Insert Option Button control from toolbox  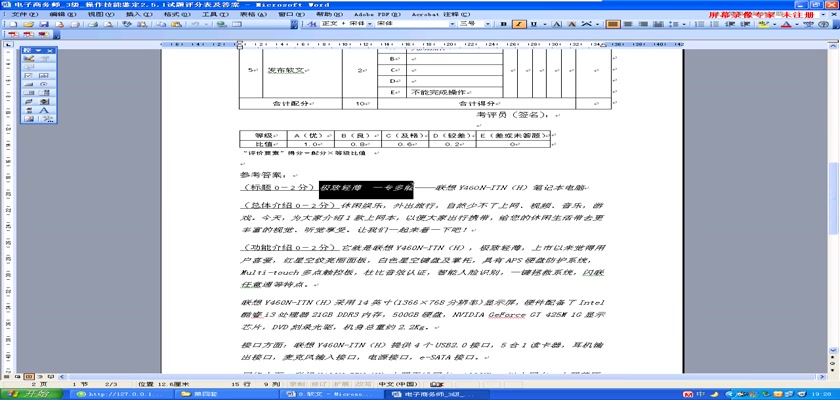pyautogui.click(x=43, y=84)
